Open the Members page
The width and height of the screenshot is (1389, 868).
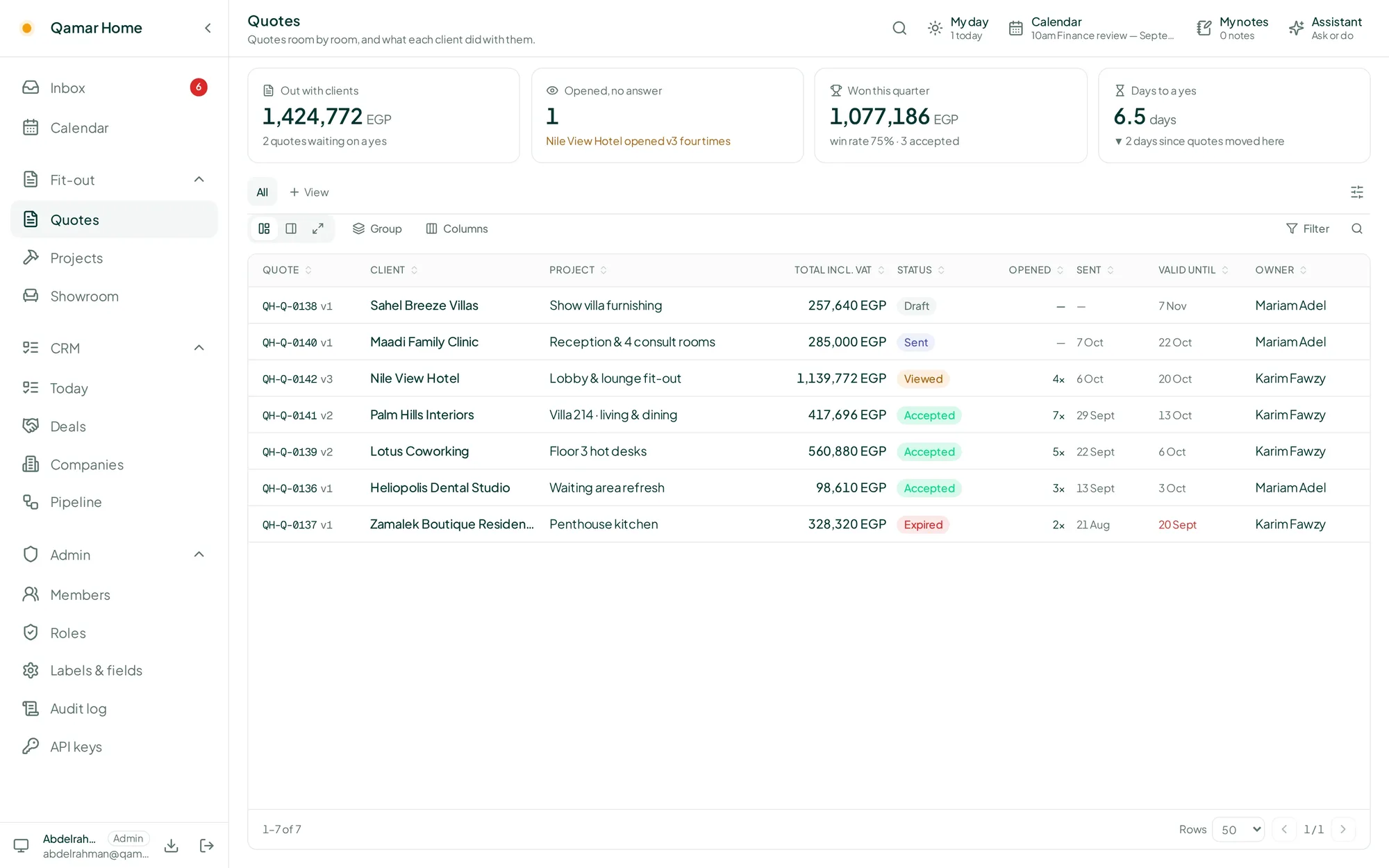[x=114, y=594]
